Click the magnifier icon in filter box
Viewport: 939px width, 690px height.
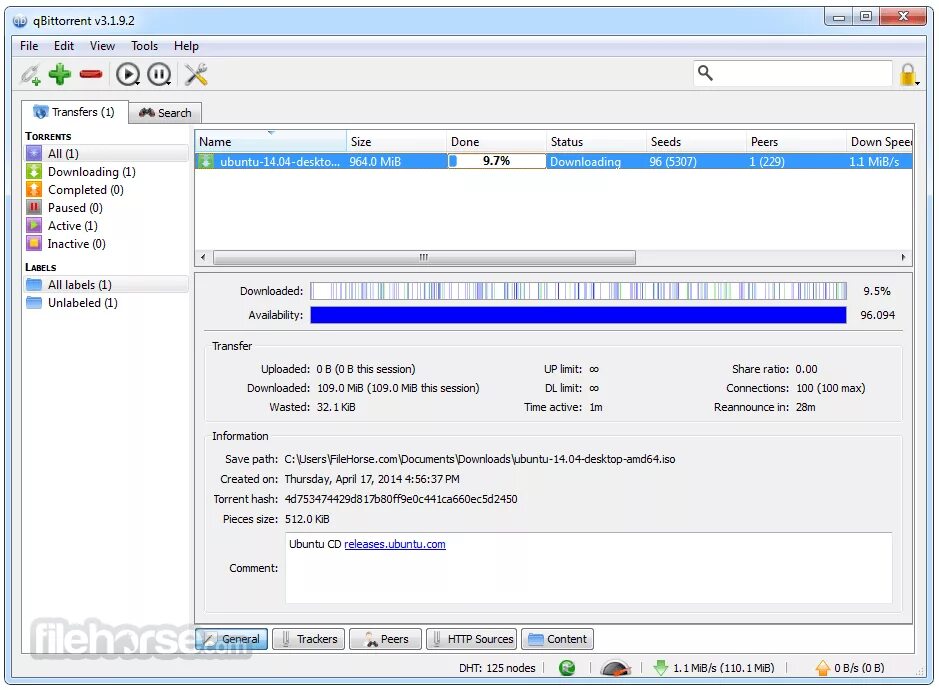tap(705, 73)
